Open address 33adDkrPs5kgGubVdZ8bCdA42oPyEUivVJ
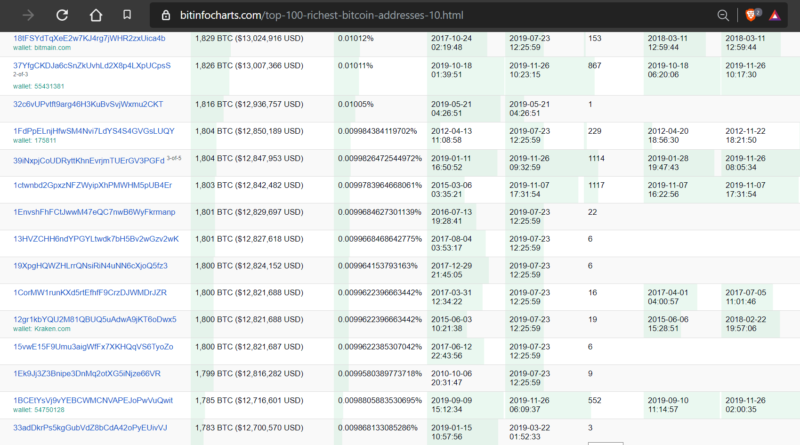The image size is (800, 445). click(90, 427)
